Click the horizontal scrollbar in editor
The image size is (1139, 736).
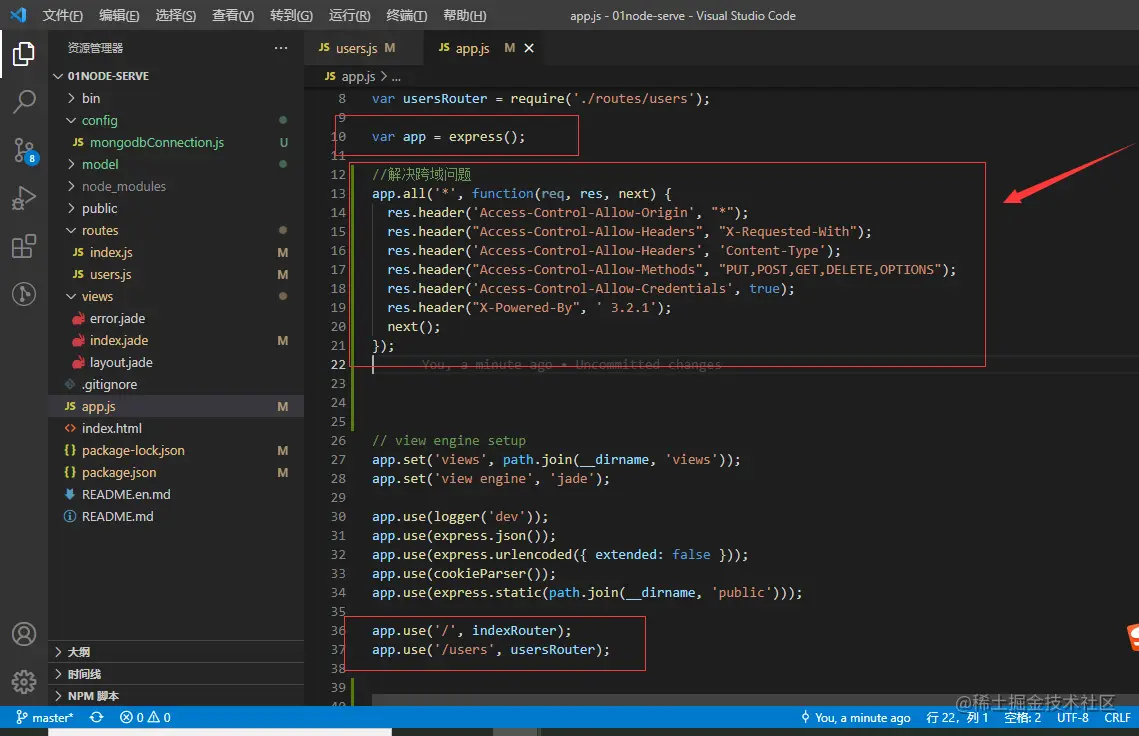click(755, 700)
